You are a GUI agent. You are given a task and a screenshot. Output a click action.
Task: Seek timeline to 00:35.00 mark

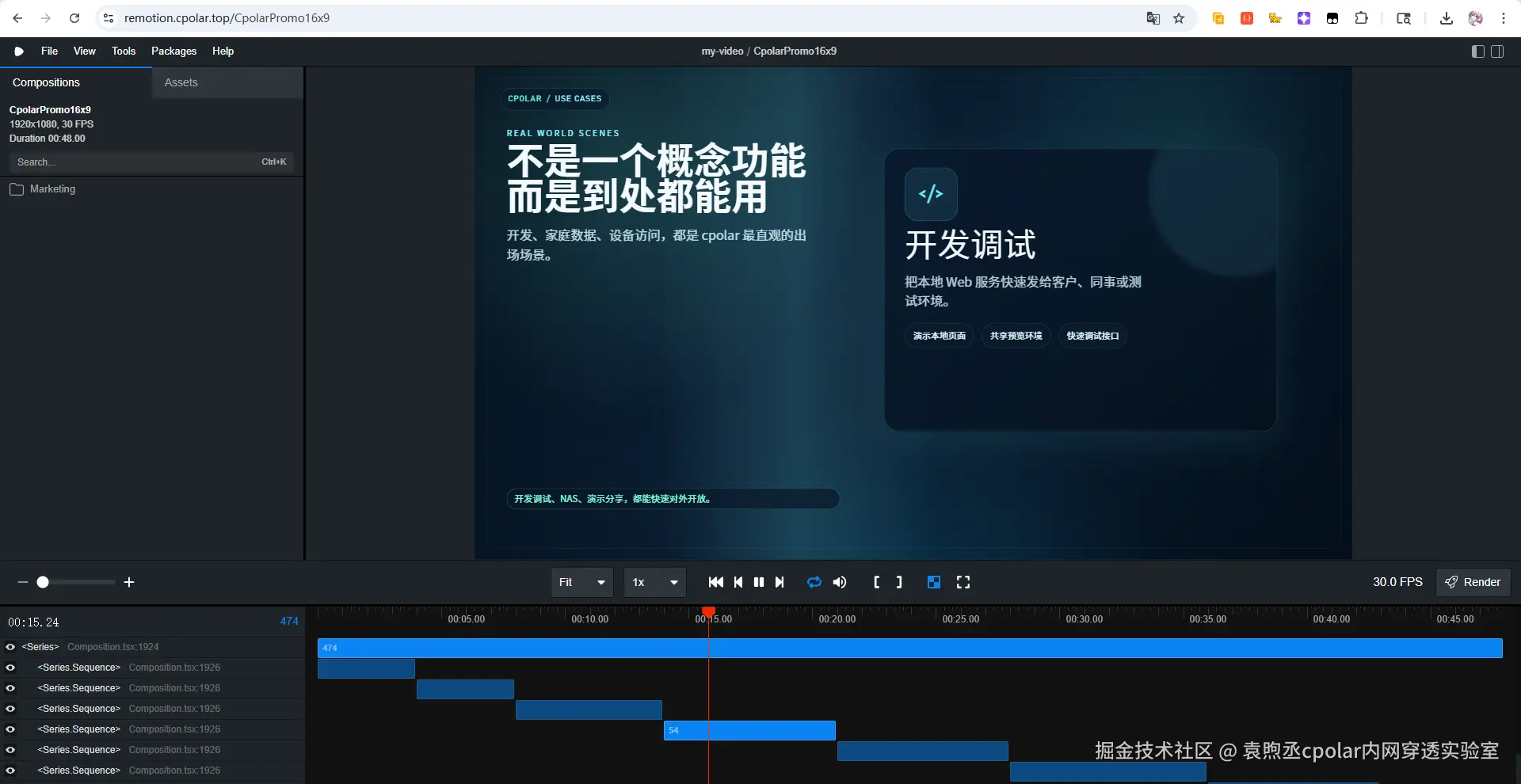point(1208,619)
